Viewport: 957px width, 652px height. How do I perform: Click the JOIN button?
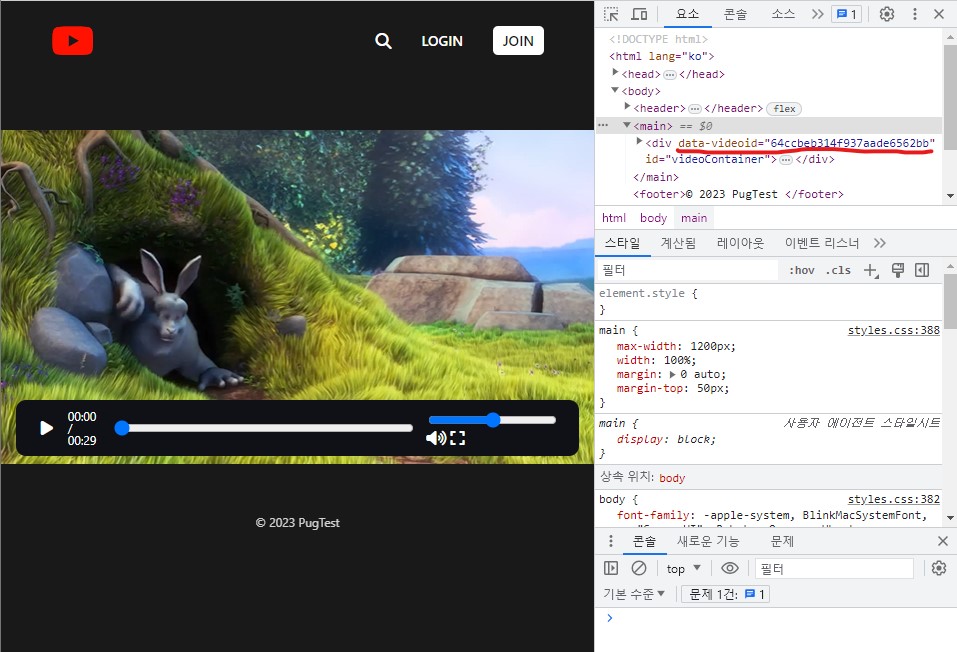pyautogui.click(x=518, y=41)
